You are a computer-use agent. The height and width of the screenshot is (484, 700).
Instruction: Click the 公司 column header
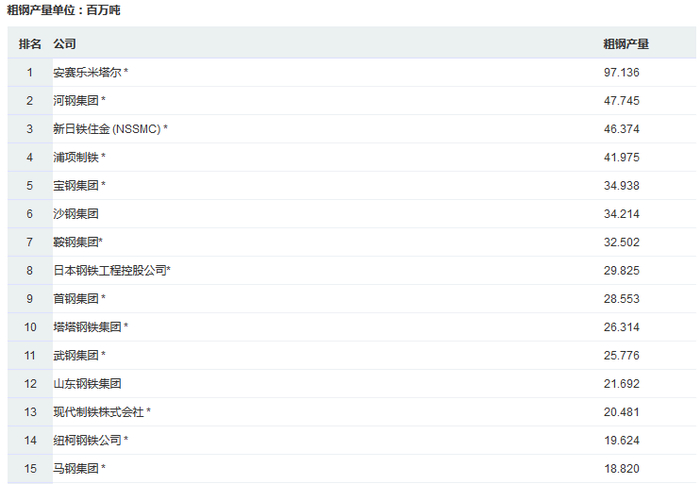click(x=65, y=44)
